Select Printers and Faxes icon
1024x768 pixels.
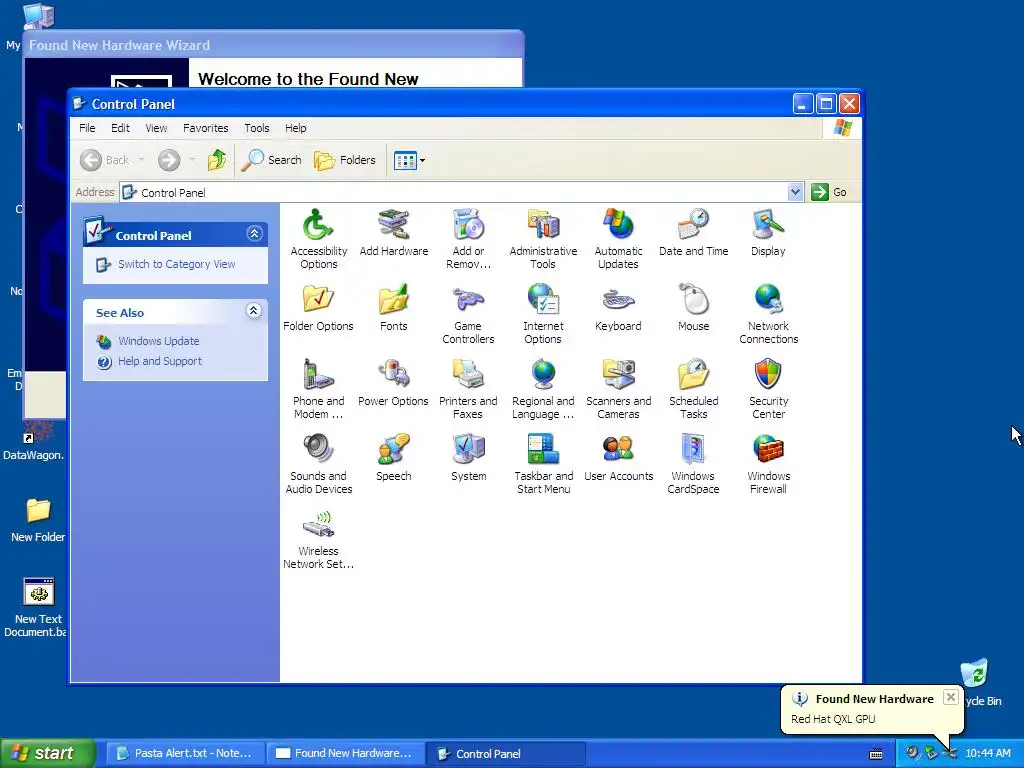468,389
